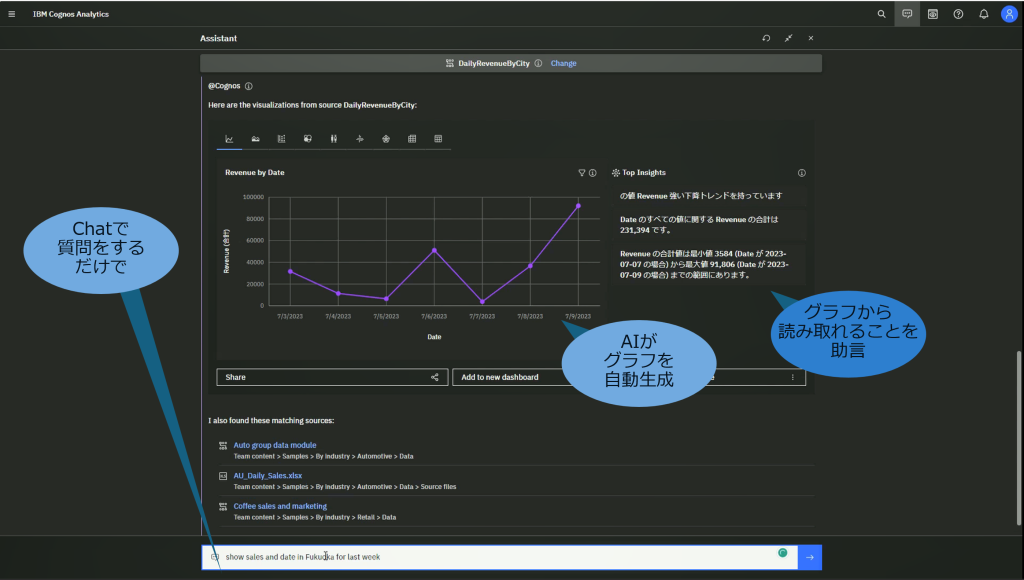
Task: Focus the Assistant question input field
Action: pyautogui.click(x=500, y=557)
